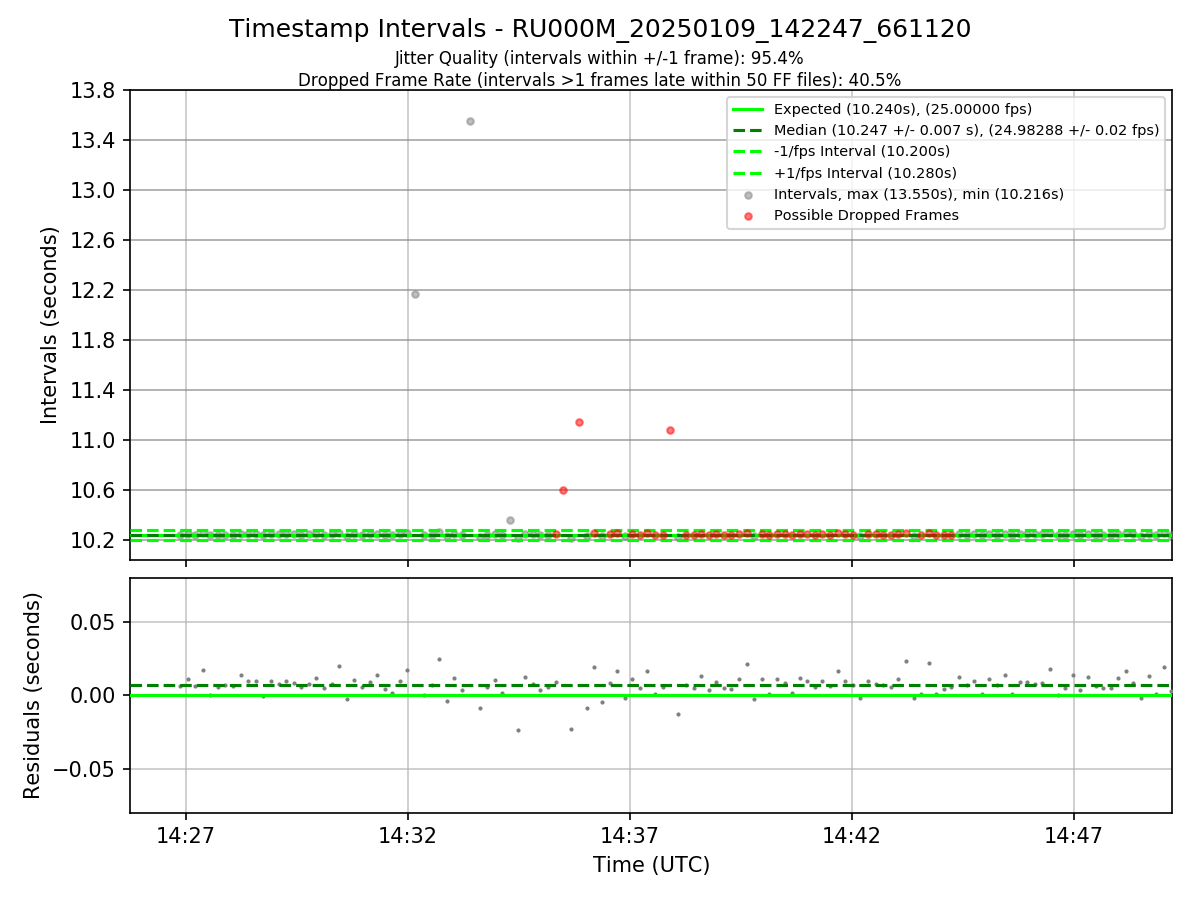1200x900 pixels.
Task: Click the red dropped-frame point near 11.1 at 14:36
Action: pos(579,422)
